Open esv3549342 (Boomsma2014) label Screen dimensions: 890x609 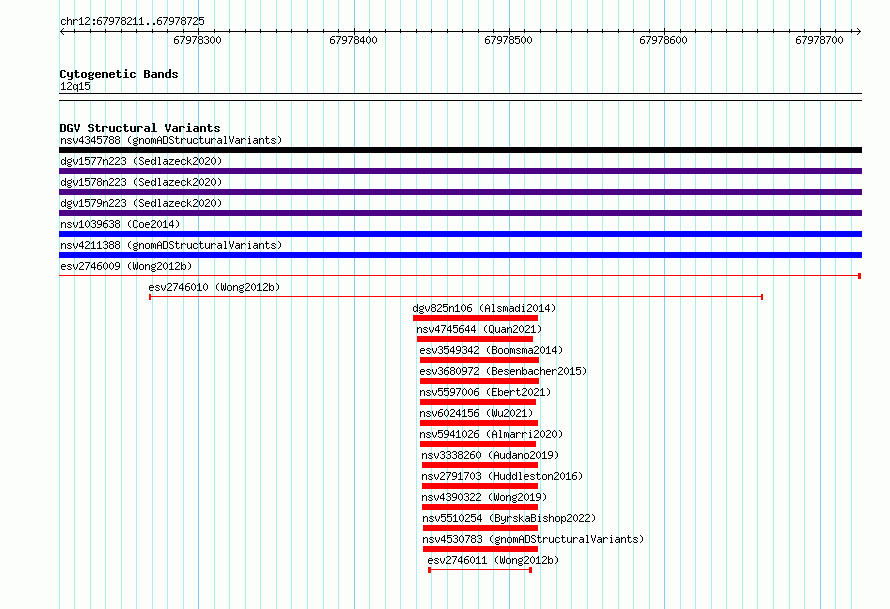(x=491, y=350)
